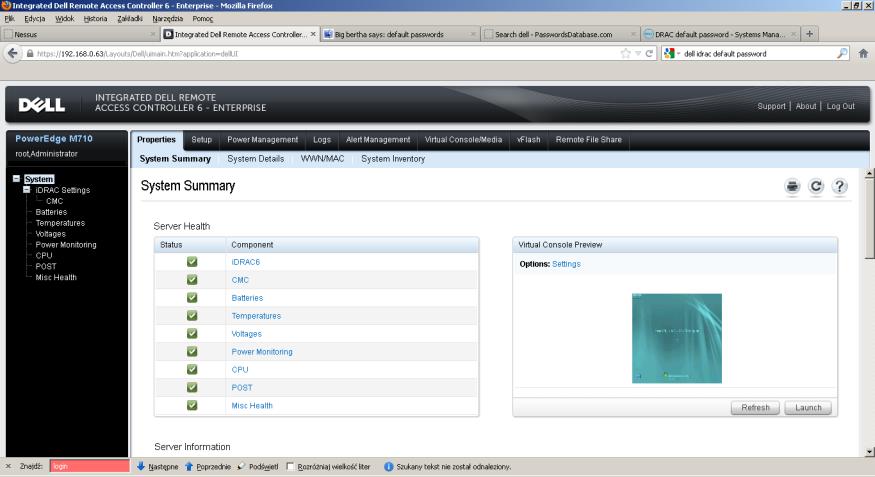Enable Rozróżniaj wielkość liter checkbox
This screenshot has width=875, height=477.
(x=290, y=466)
